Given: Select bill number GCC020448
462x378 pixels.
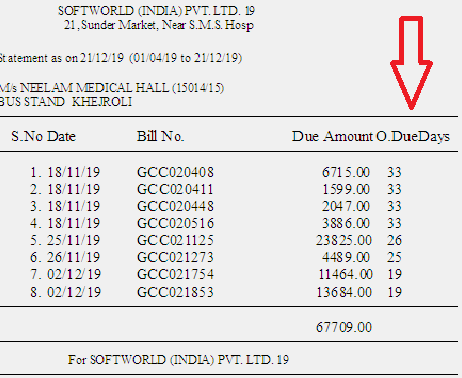Looking at the screenshot, I should click(175, 206).
